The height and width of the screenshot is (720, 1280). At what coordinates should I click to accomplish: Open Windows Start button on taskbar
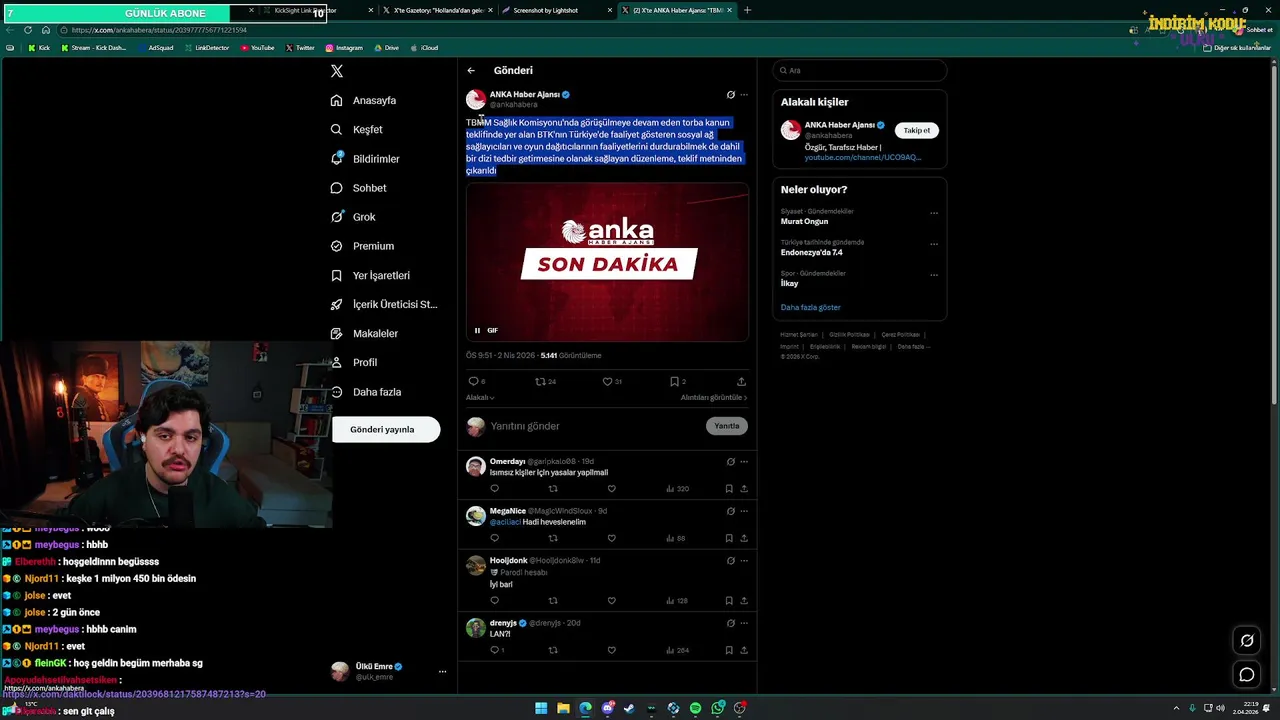[541, 708]
